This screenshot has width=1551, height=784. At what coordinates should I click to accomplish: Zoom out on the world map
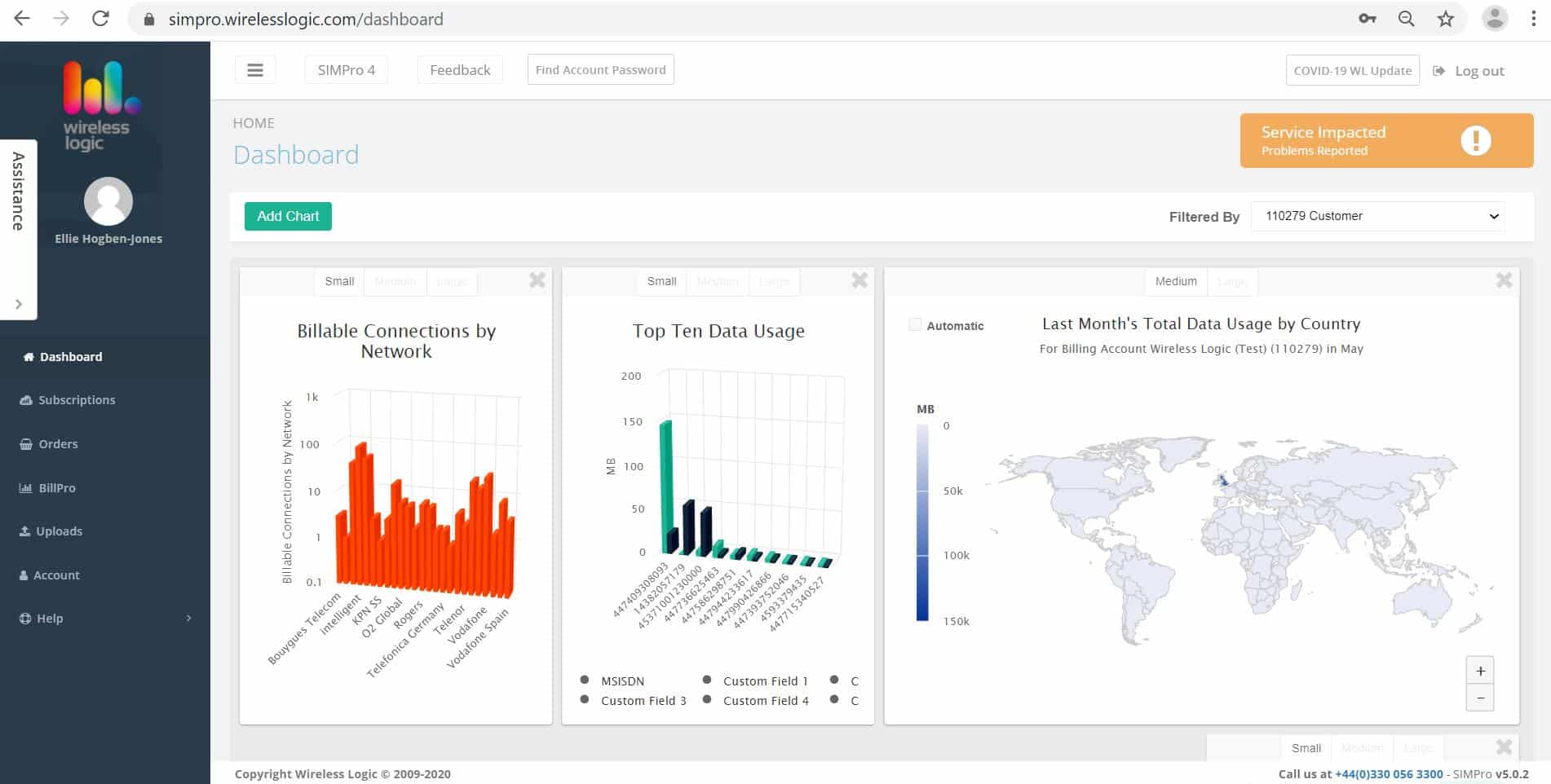pyautogui.click(x=1480, y=698)
